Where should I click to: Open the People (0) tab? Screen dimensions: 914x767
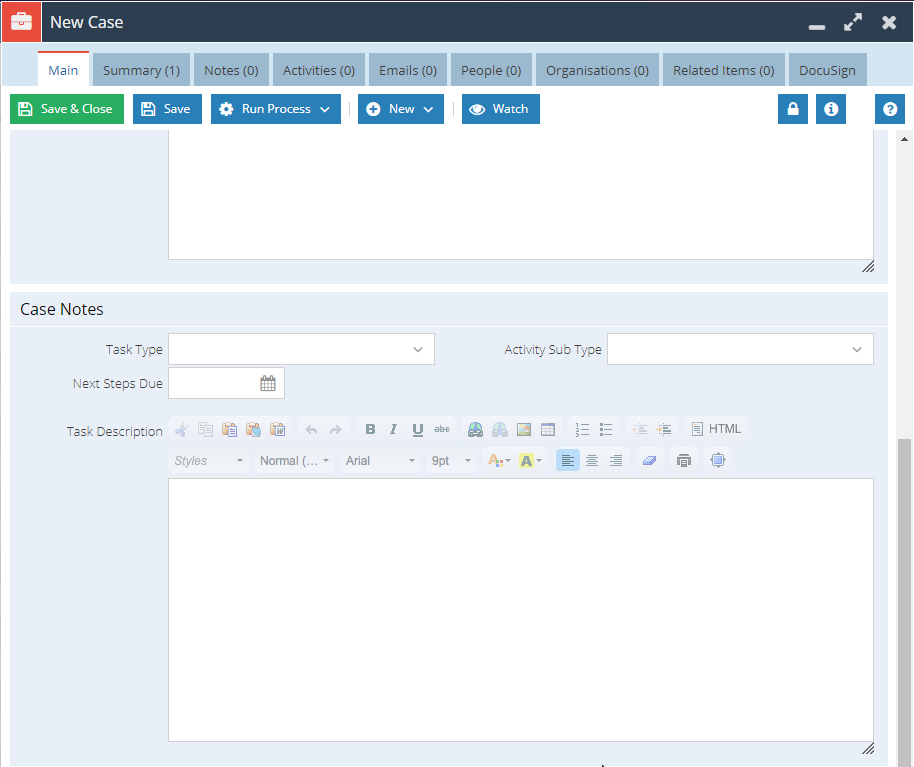[x=491, y=70]
